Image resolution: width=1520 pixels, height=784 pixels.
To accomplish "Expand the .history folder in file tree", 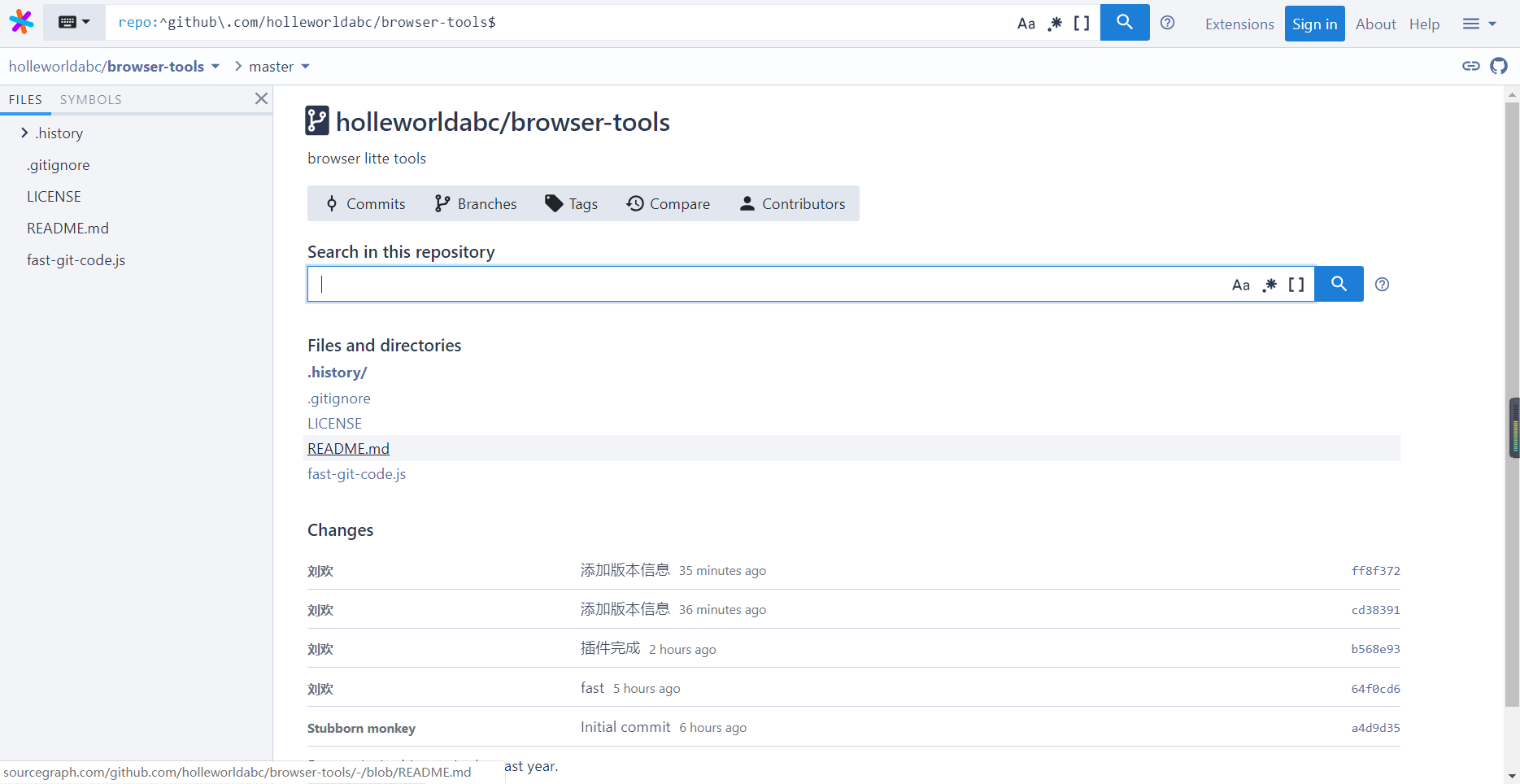I will [24, 133].
